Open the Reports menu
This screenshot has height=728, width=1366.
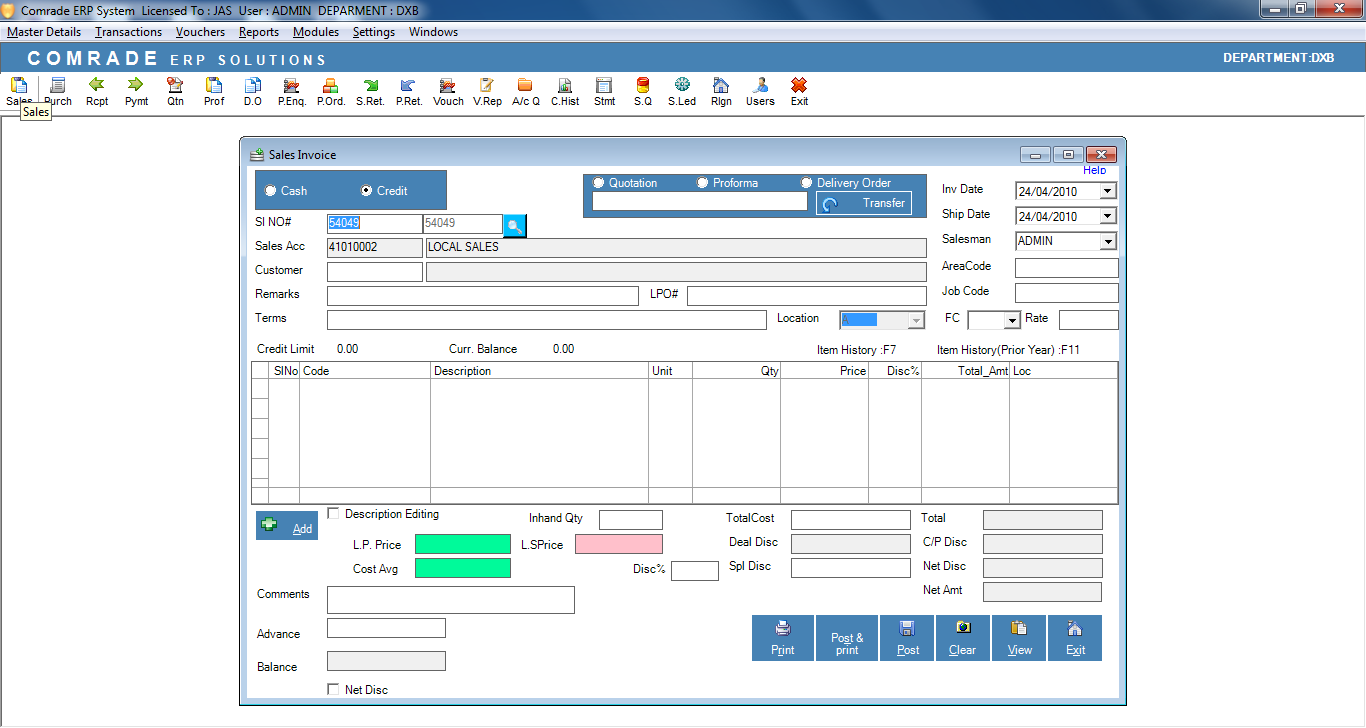click(258, 31)
